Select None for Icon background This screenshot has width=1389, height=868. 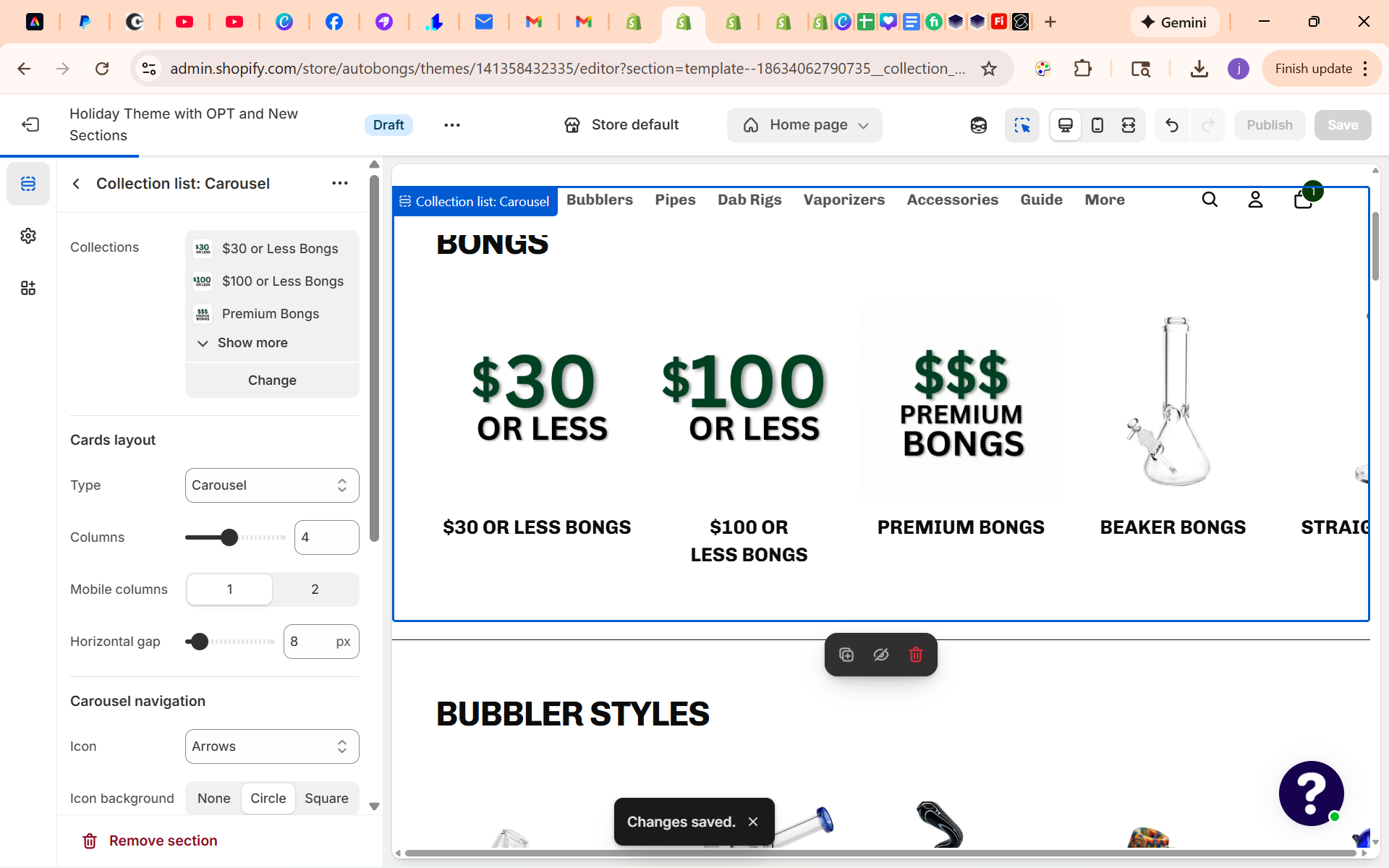pyautogui.click(x=213, y=799)
